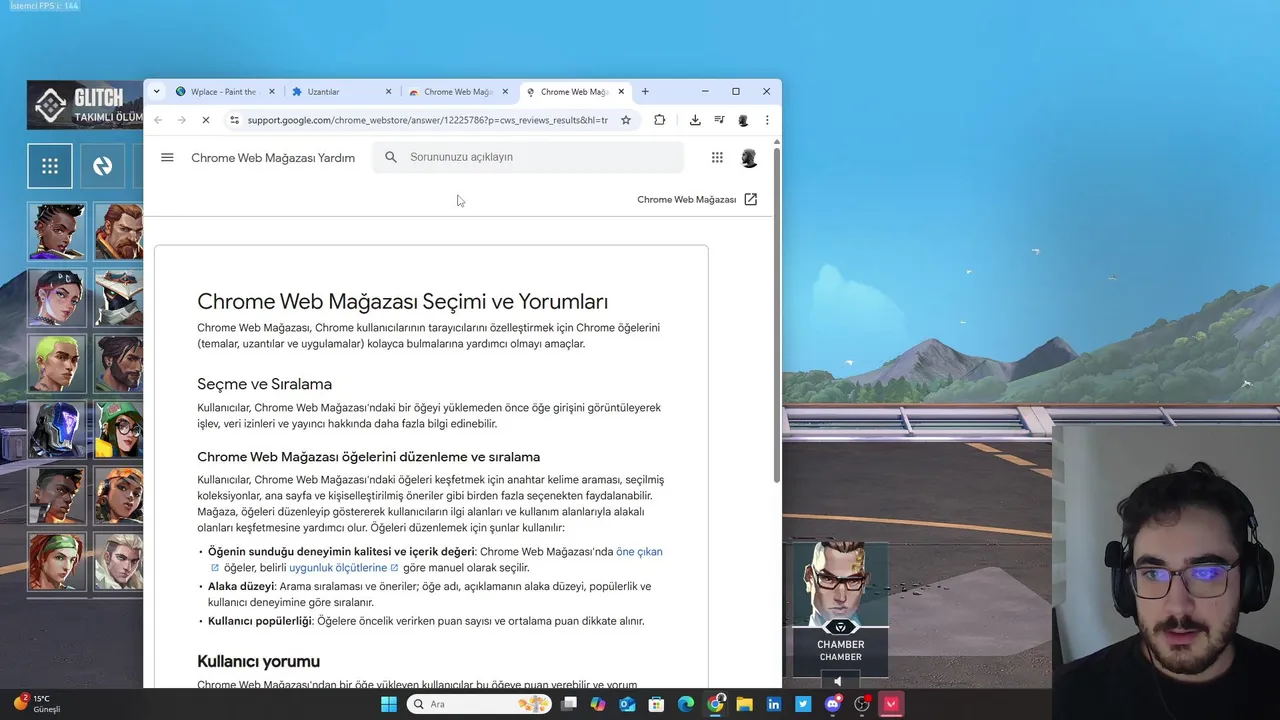Bookmark this page with the star icon
The image size is (1280, 720).
pos(626,120)
